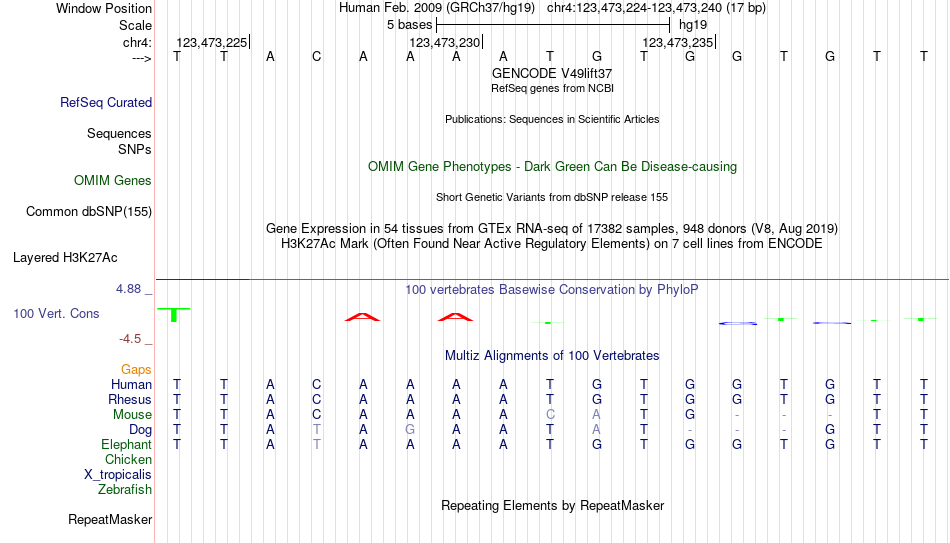Select the Dog species row label
Image resolution: width=950 pixels, height=543 pixels.
tap(141, 430)
